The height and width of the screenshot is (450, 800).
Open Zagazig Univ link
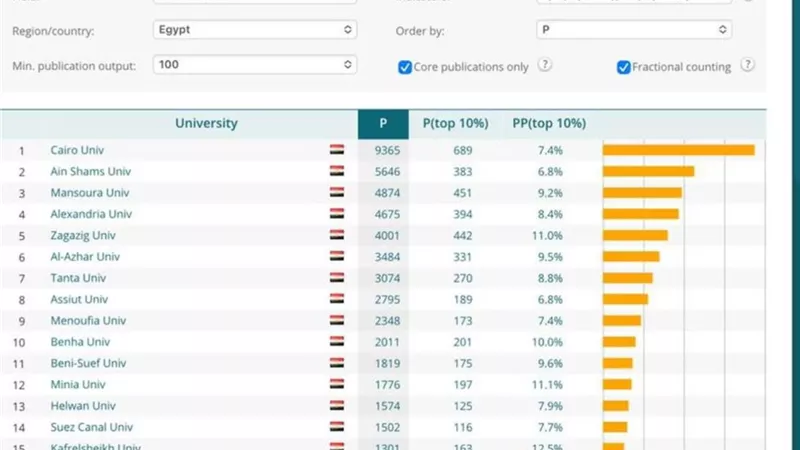[83, 236]
